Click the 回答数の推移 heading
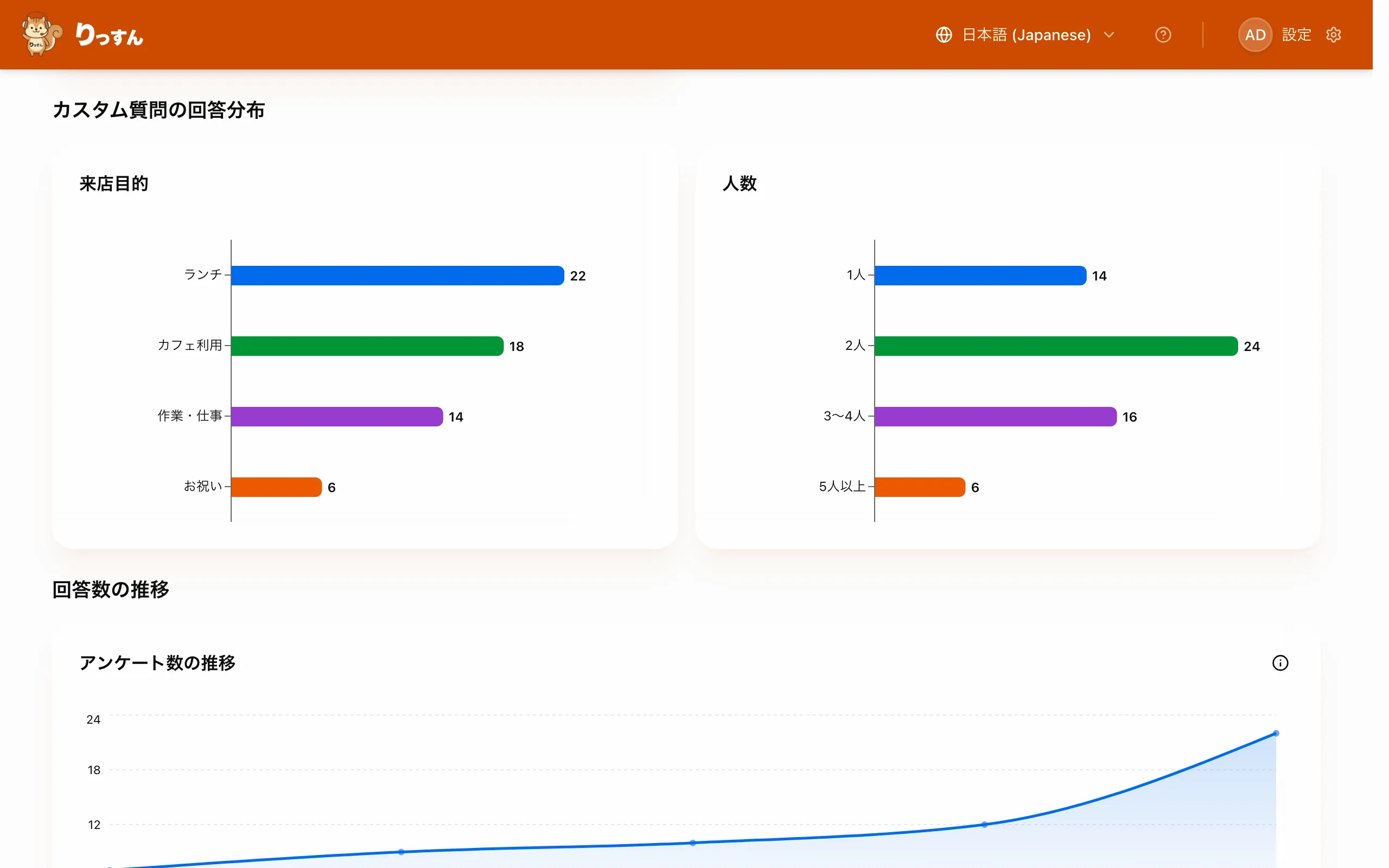This screenshot has width=1389, height=868. tap(110, 590)
